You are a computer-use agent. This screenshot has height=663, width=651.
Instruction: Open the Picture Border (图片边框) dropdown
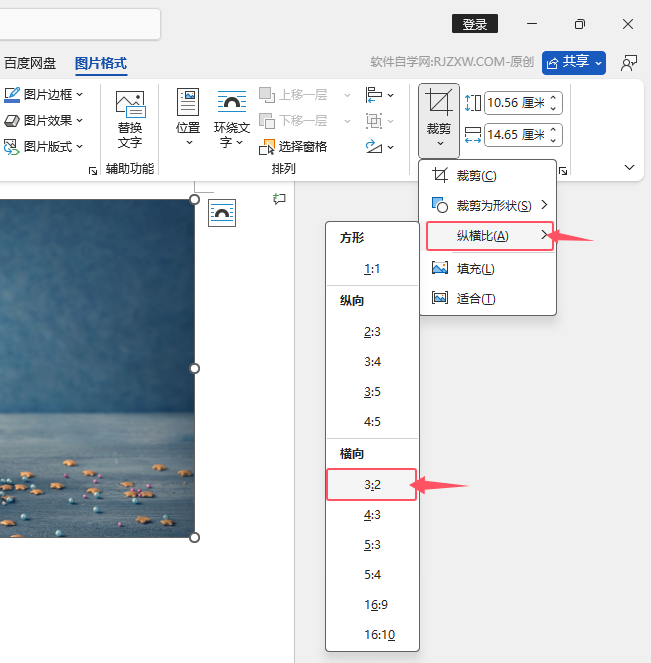[44, 94]
